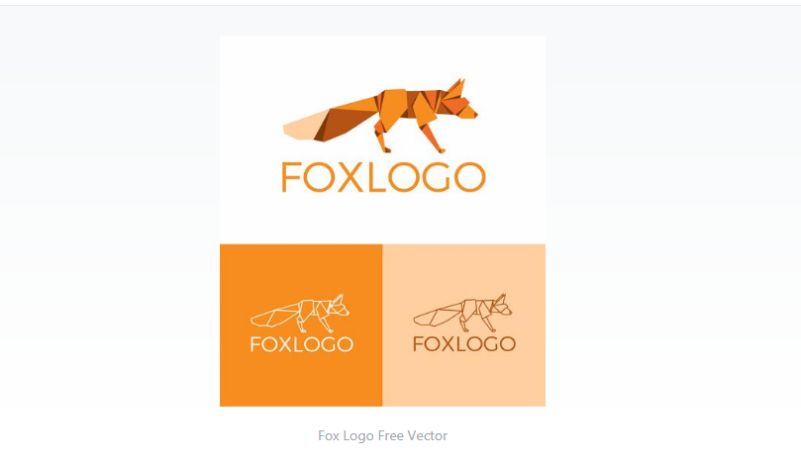The height and width of the screenshot is (465, 801).
Task: Click the head of the brown outline fox
Action: [x=501, y=305]
